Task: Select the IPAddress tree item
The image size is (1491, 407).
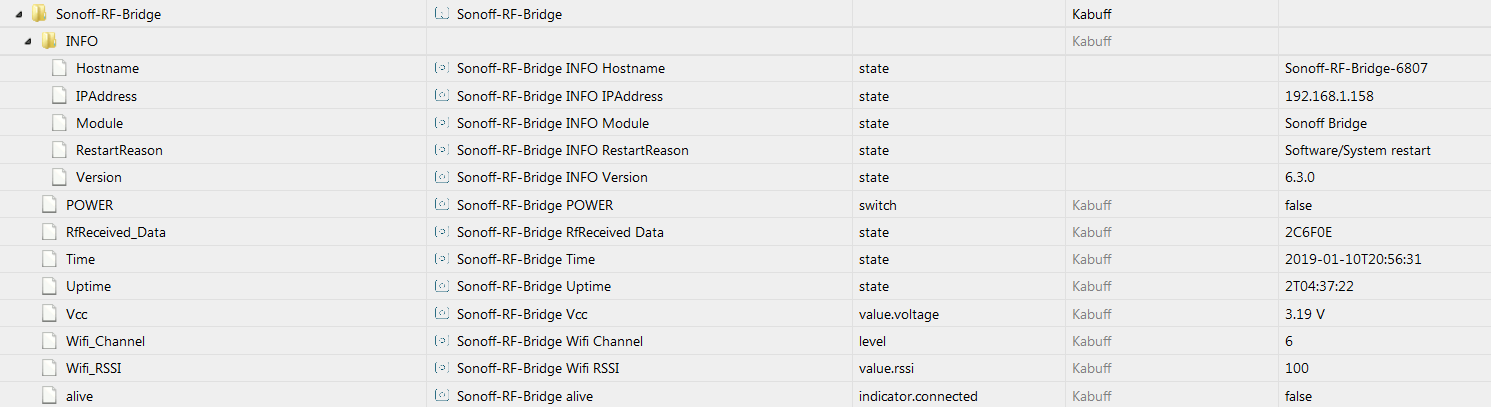Action: [x=106, y=96]
